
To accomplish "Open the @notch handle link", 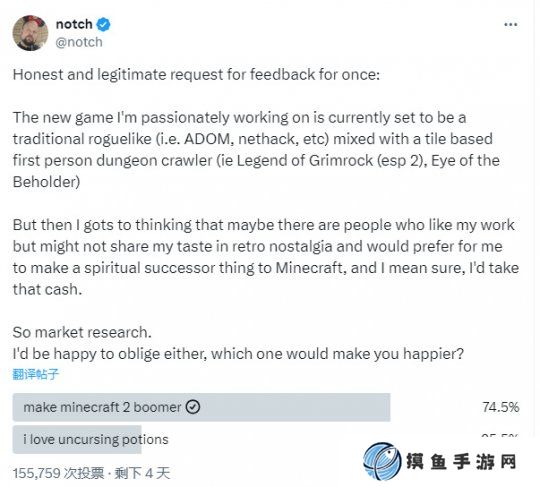I will pyautogui.click(x=79, y=42).
